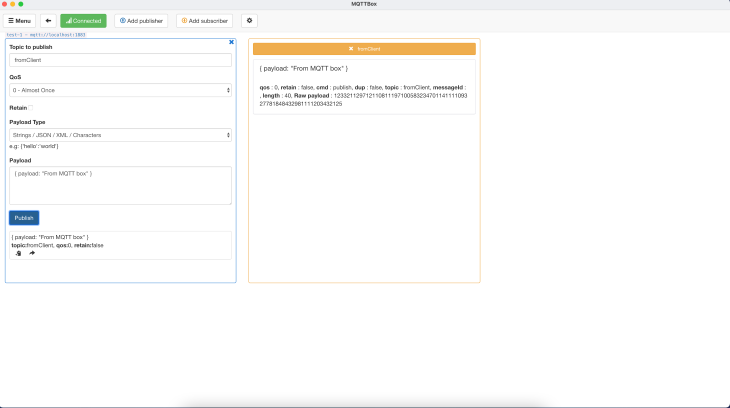Close the publisher panel with blue X
The image size is (730, 408).
pyautogui.click(x=232, y=42)
